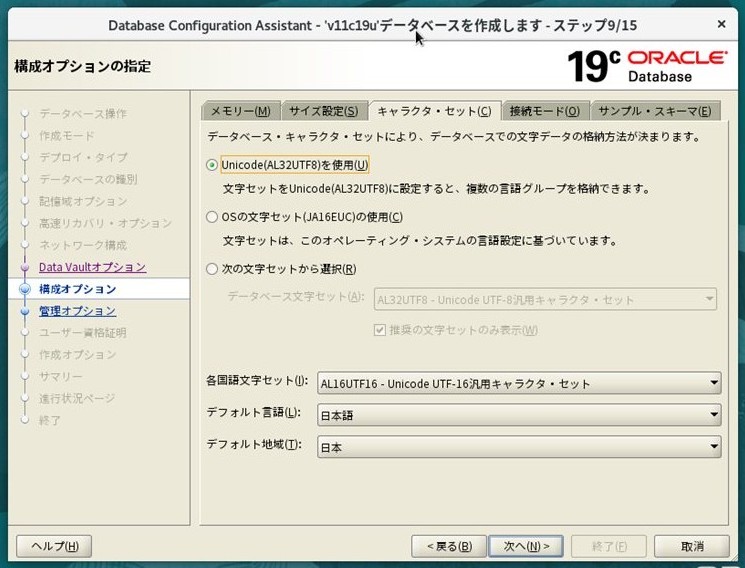Select the 構成オプション step in sidebar
This screenshot has width=745, height=568.
[77, 289]
